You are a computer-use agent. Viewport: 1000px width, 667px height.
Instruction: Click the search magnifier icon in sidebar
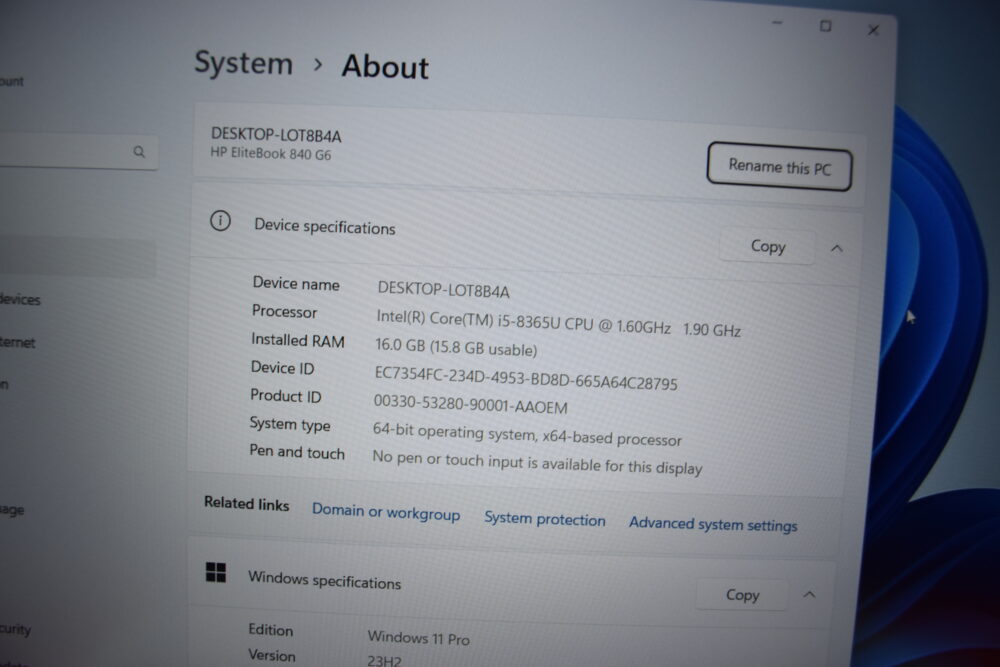(x=139, y=152)
